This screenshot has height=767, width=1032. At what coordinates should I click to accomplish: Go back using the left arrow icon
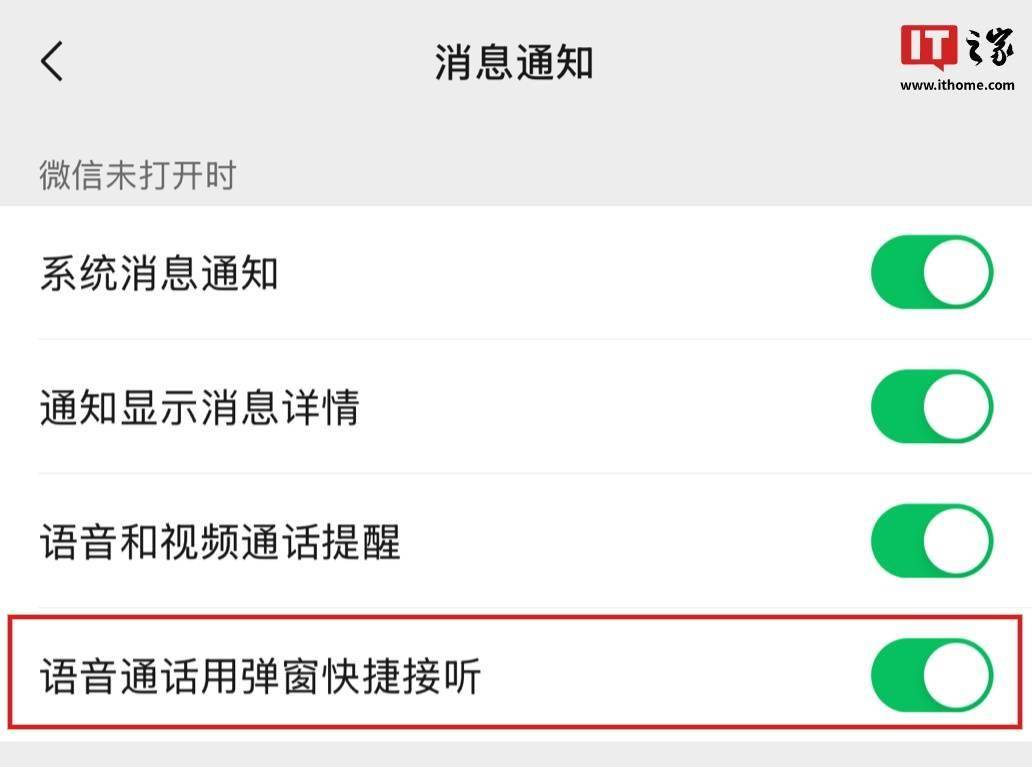52,61
